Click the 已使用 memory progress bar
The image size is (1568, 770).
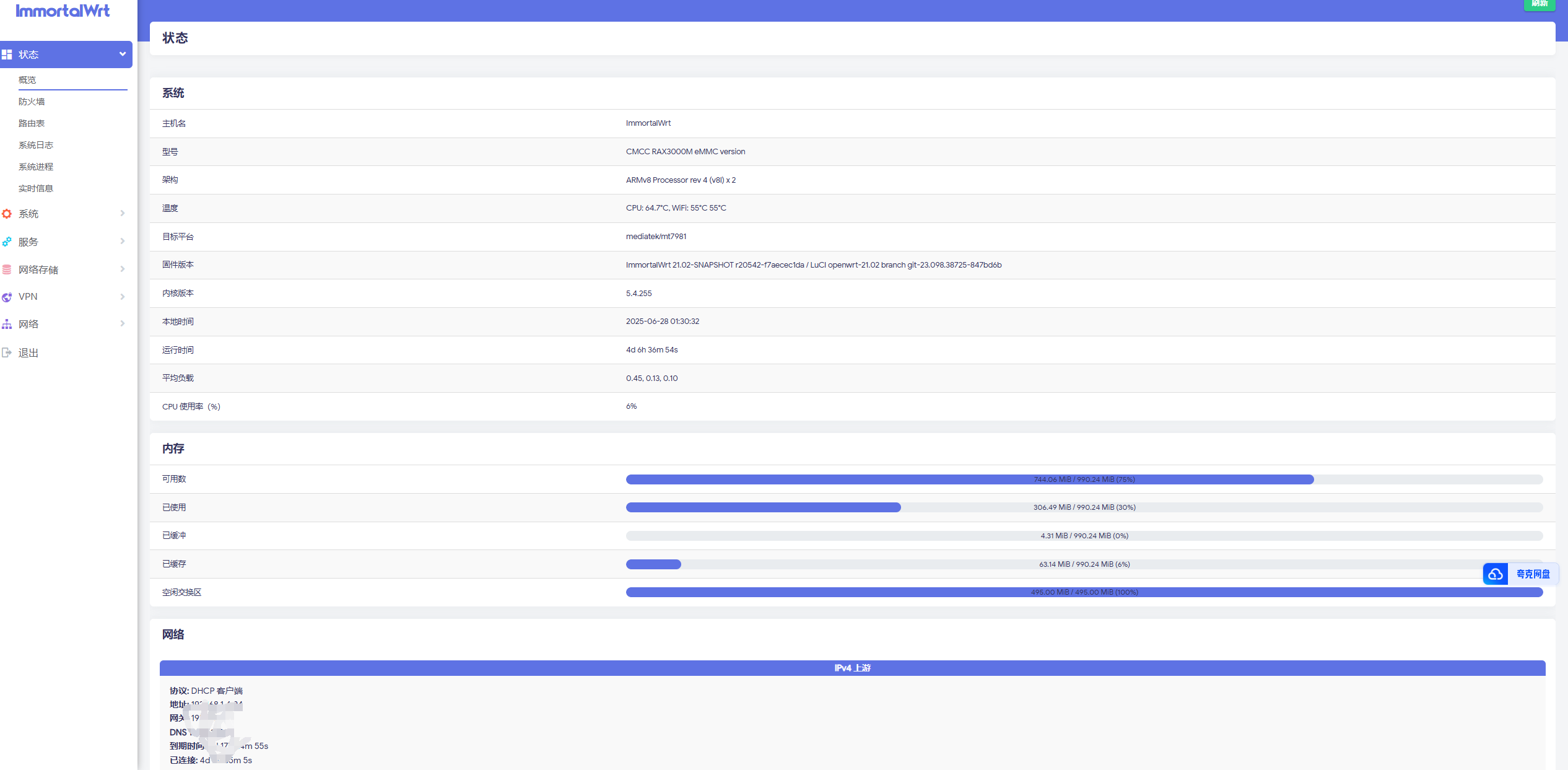coord(1084,507)
